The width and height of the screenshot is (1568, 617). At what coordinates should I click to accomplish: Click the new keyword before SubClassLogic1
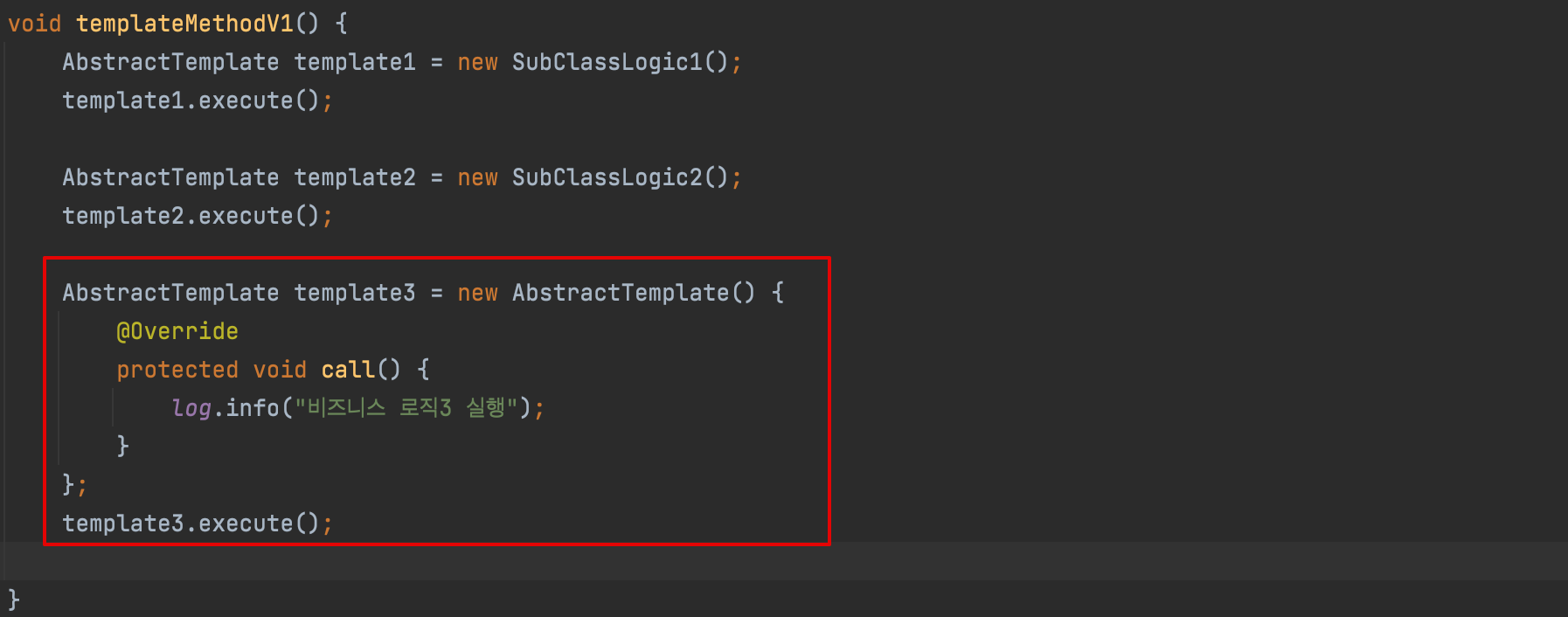click(x=477, y=62)
